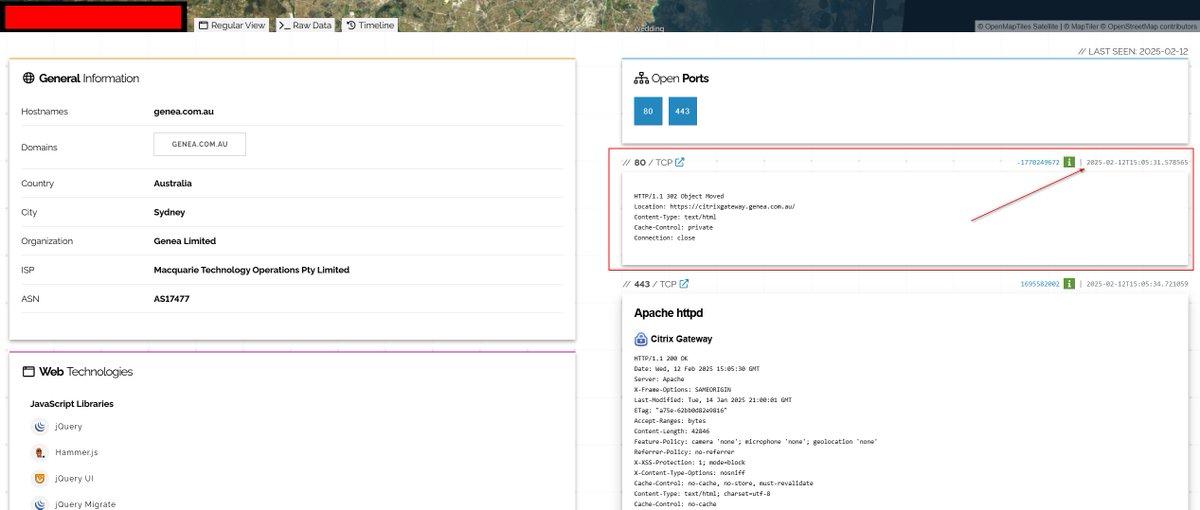Select the ISP Macquarie Technology Operations text
The width and height of the screenshot is (1200, 510).
pyautogui.click(x=252, y=270)
